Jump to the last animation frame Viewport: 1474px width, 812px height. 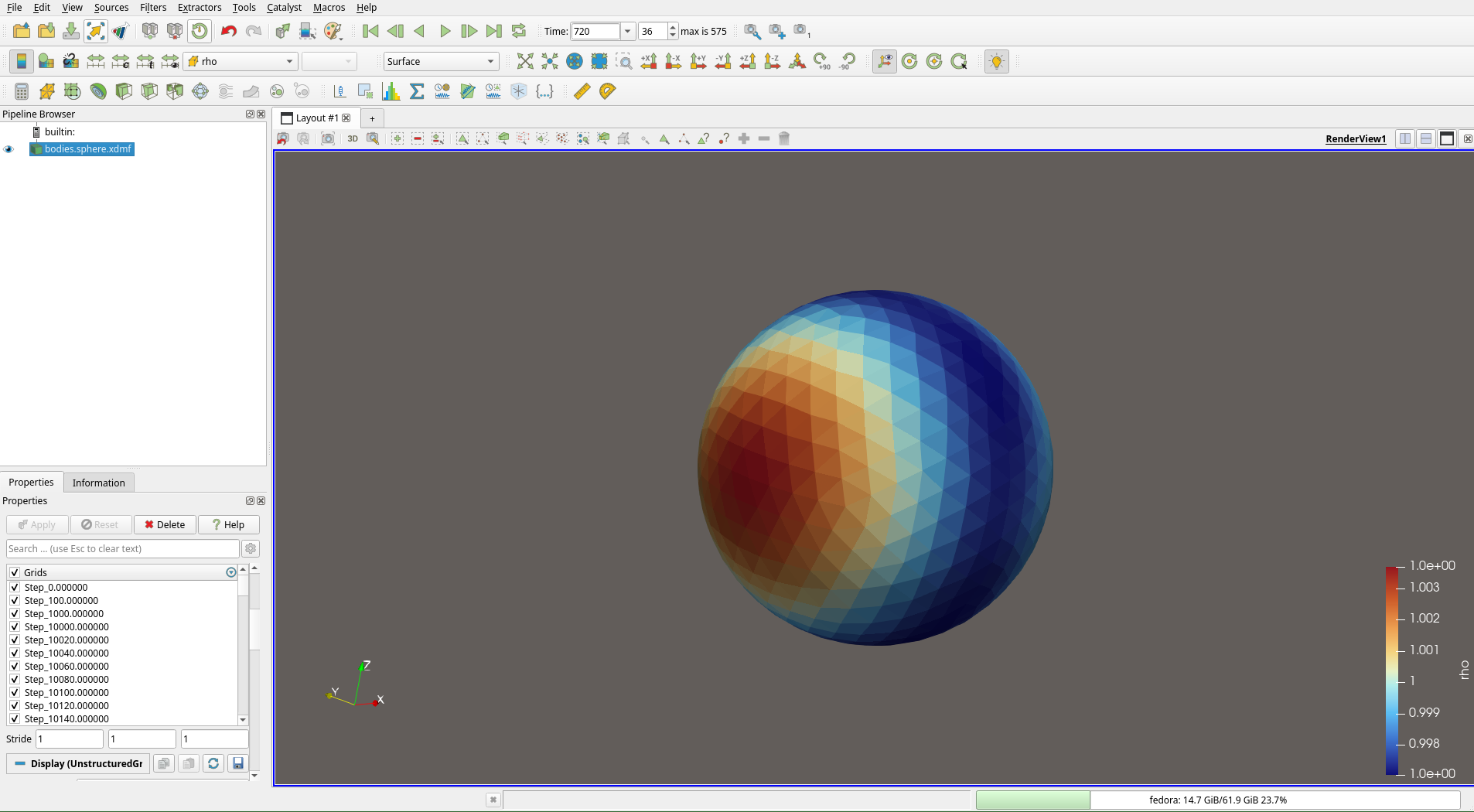tap(493, 31)
